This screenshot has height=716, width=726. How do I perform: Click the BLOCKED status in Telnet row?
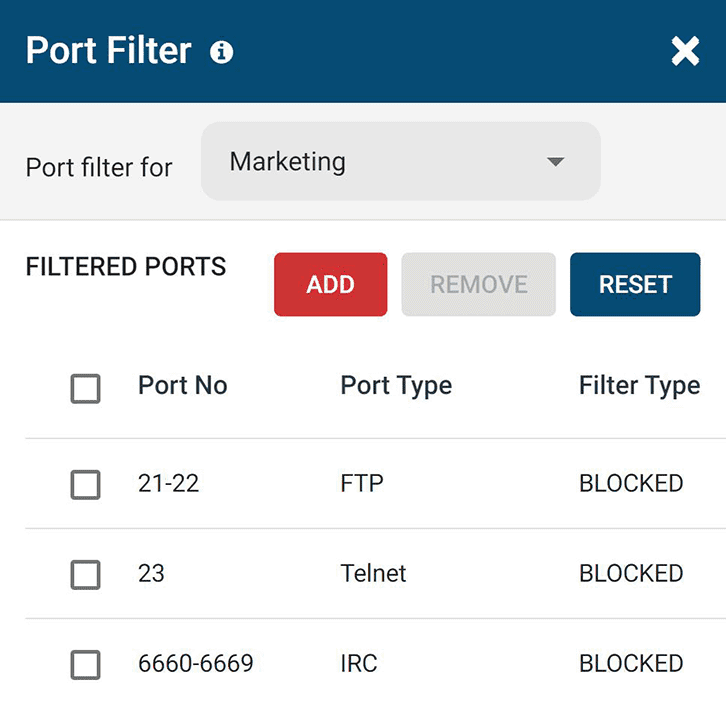point(631,574)
